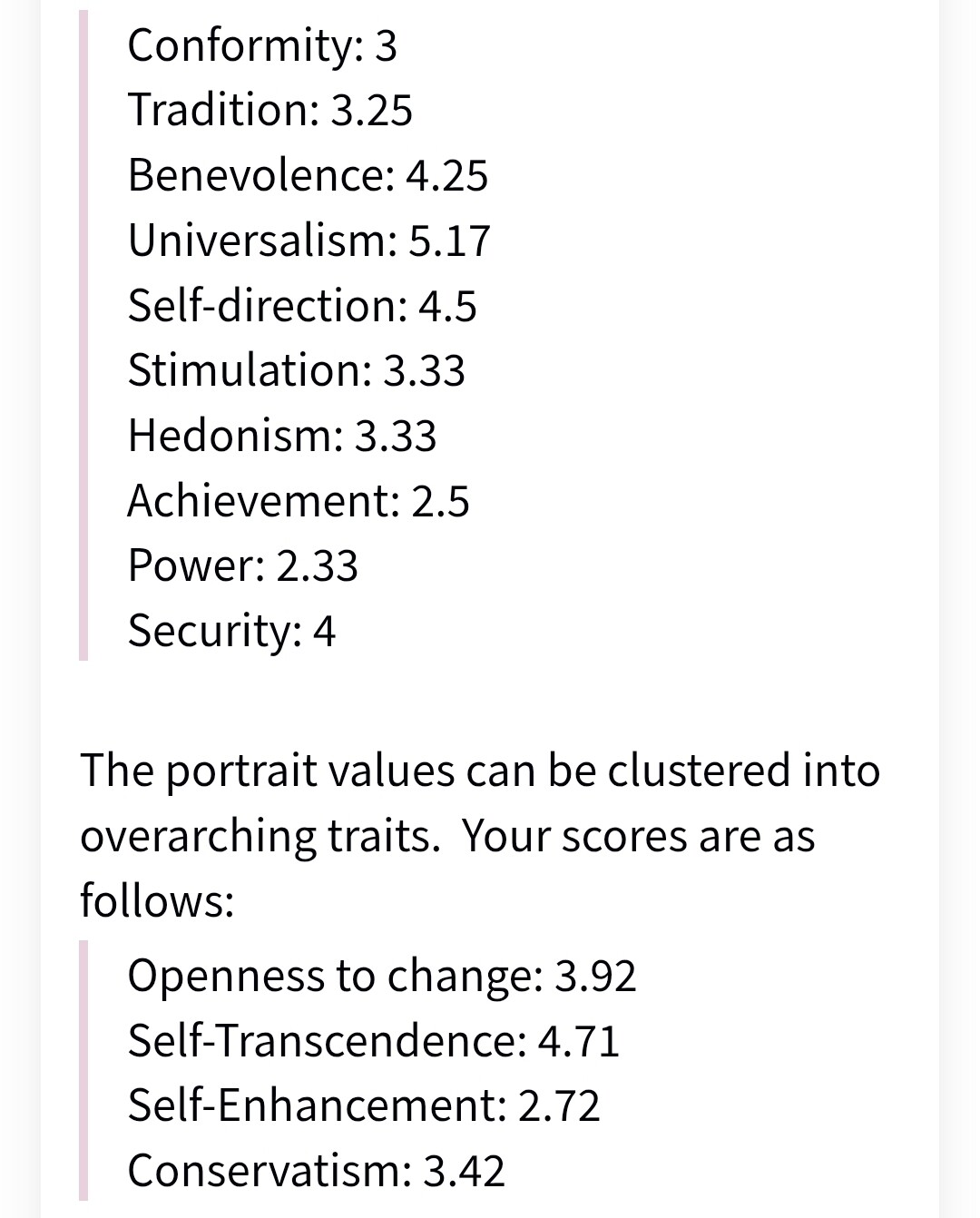Viewport: 980px width, 1218px height.
Task: Click the Power: 2.33 entry
Action: [x=242, y=565]
